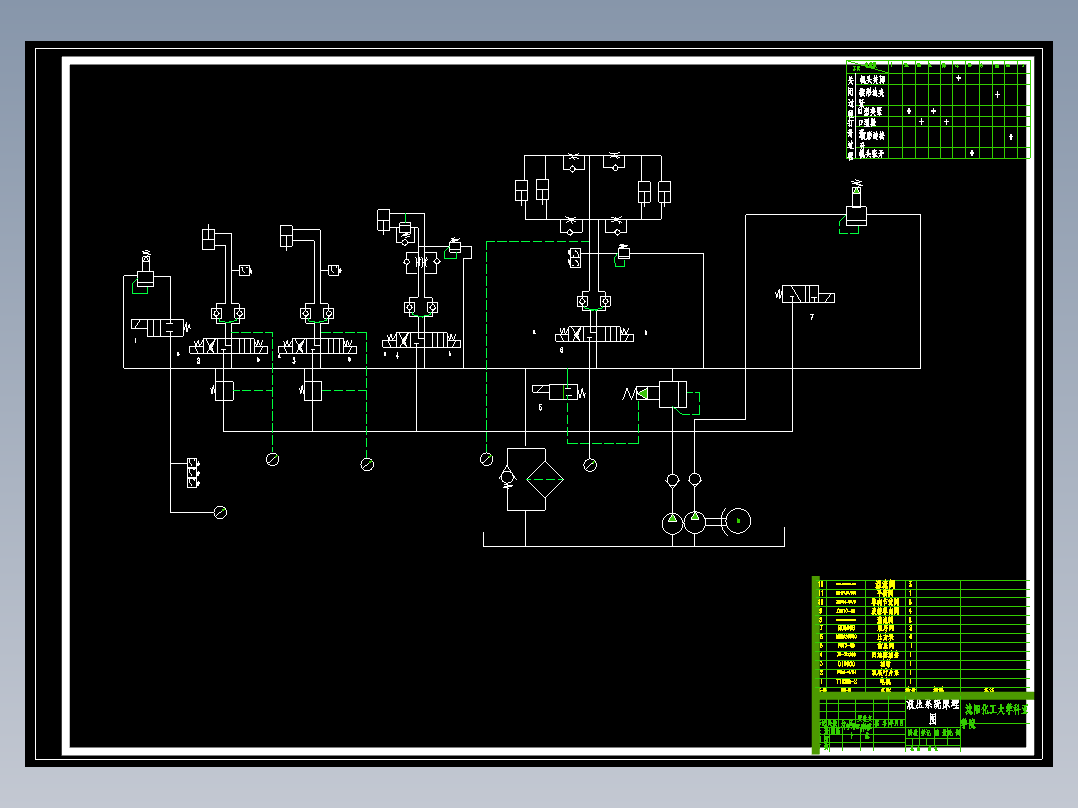Image resolution: width=1078 pixels, height=808 pixels.
Task: Select the stacked pressure switch block
Action: tap(193, 473)
